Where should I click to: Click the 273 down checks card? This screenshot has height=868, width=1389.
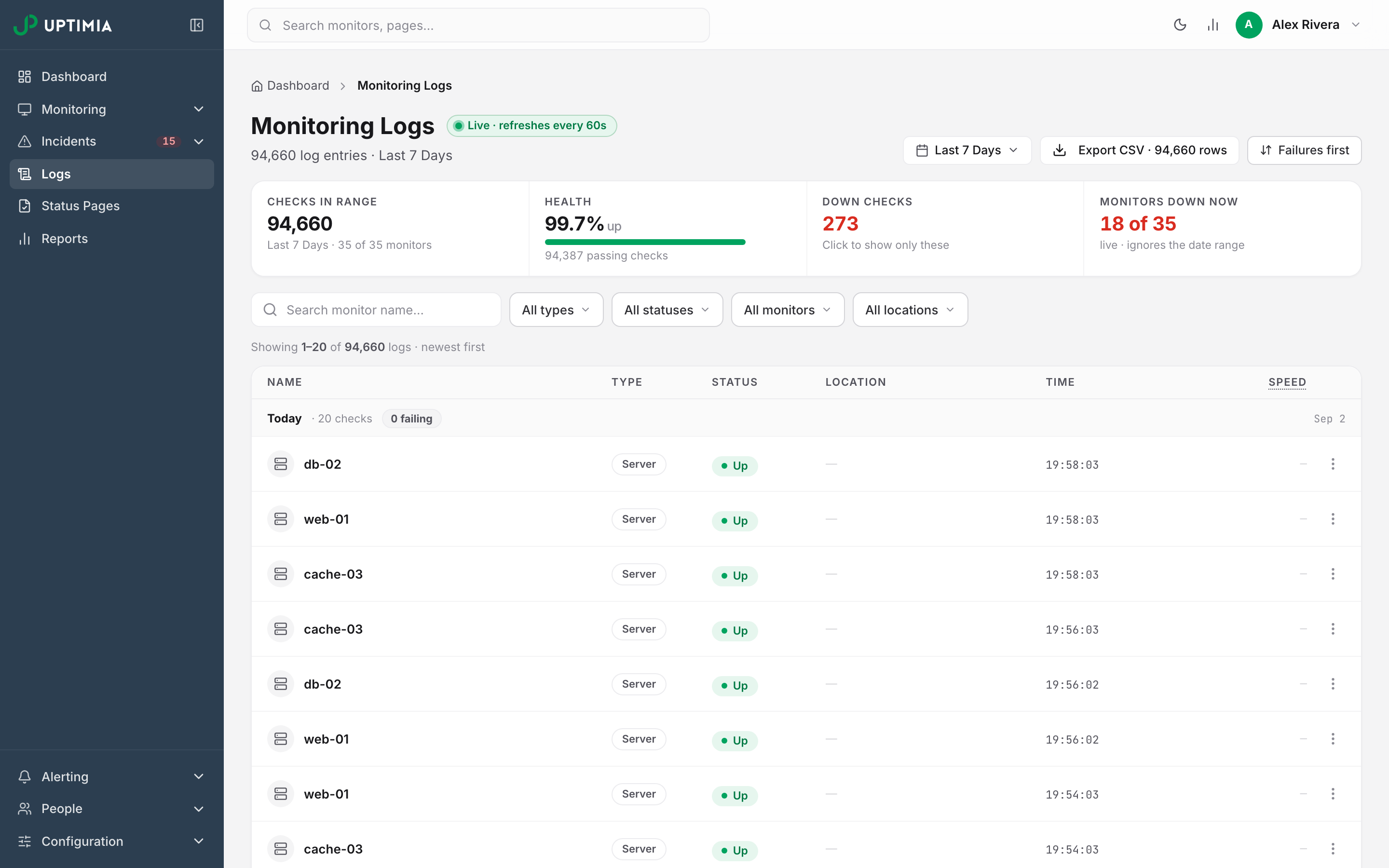pyautogui.click(x=945, y=229)
